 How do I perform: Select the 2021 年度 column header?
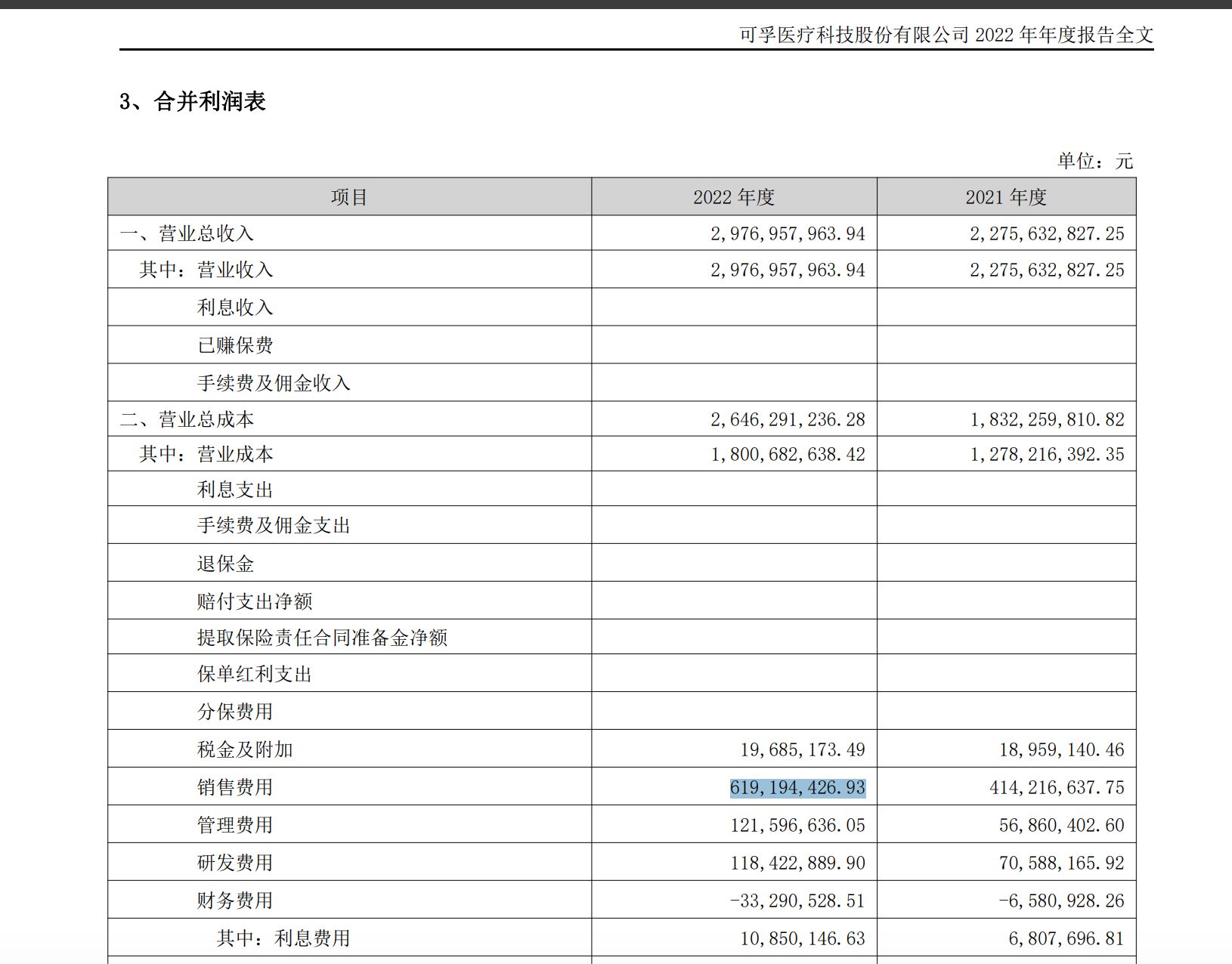coord(1008,196)
